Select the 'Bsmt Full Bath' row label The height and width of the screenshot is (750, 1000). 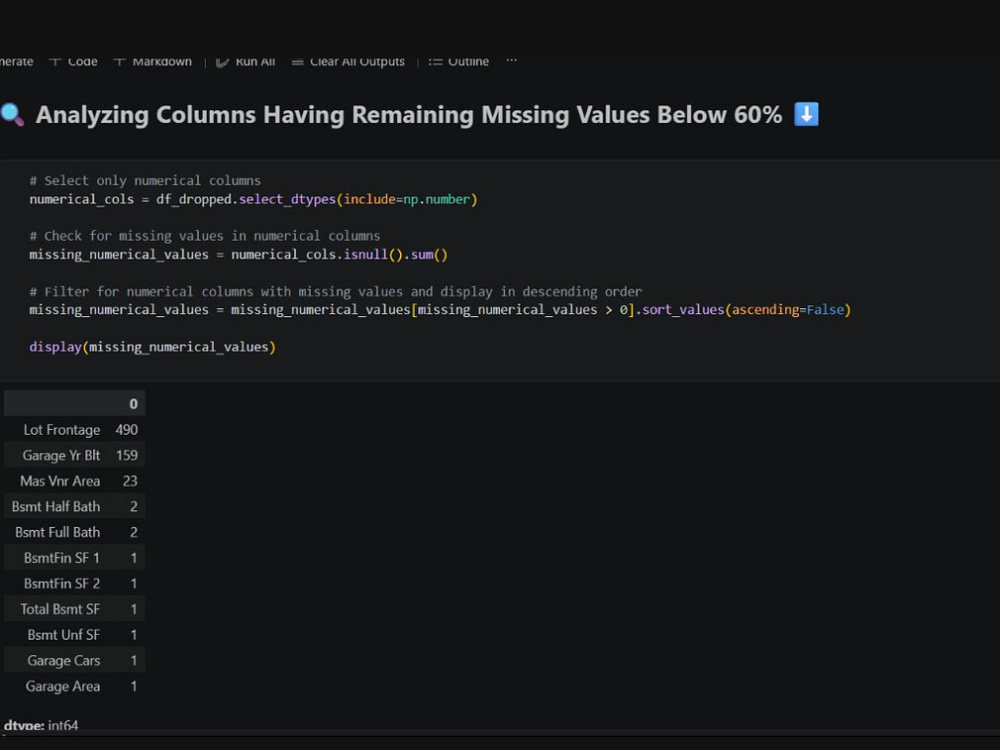[x=57, y=532]
